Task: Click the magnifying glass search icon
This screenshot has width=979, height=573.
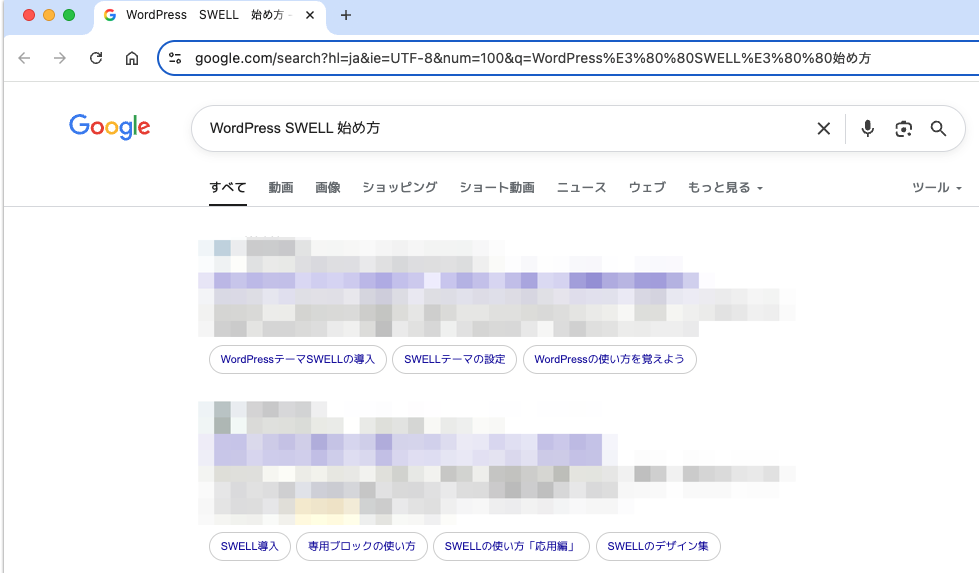Action: [938, 128]
